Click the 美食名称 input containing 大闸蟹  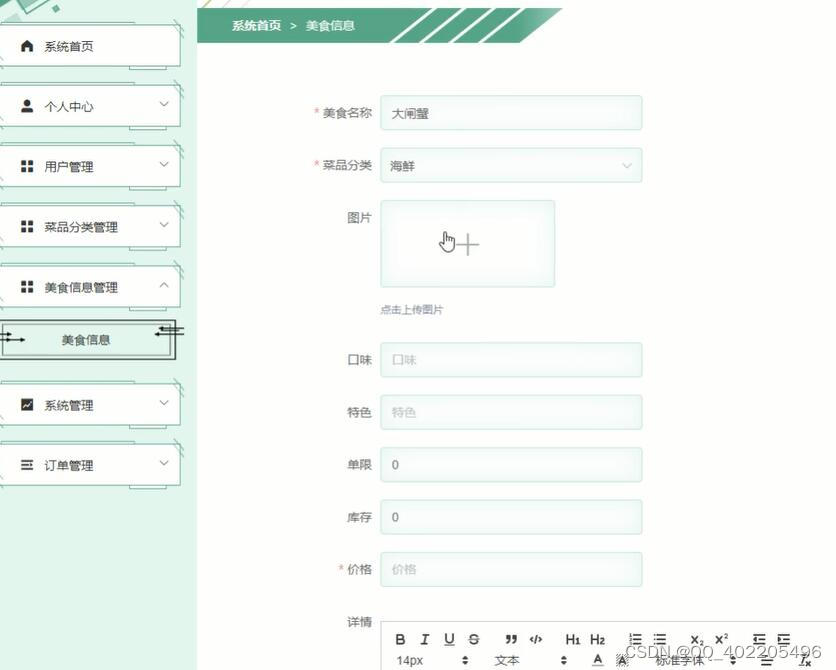(x=511, y=112)
